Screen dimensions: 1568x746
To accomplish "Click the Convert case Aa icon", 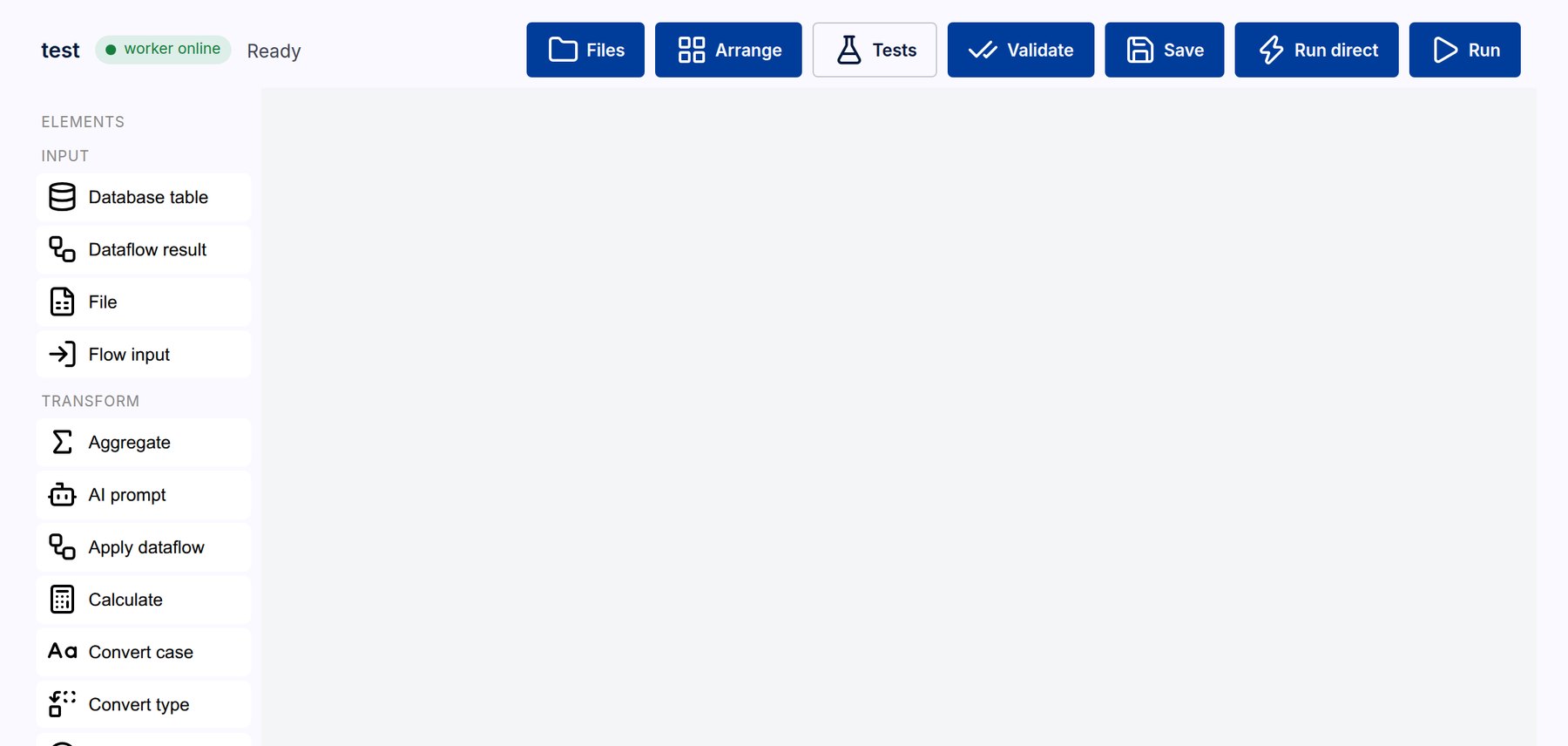I will 62,652.
